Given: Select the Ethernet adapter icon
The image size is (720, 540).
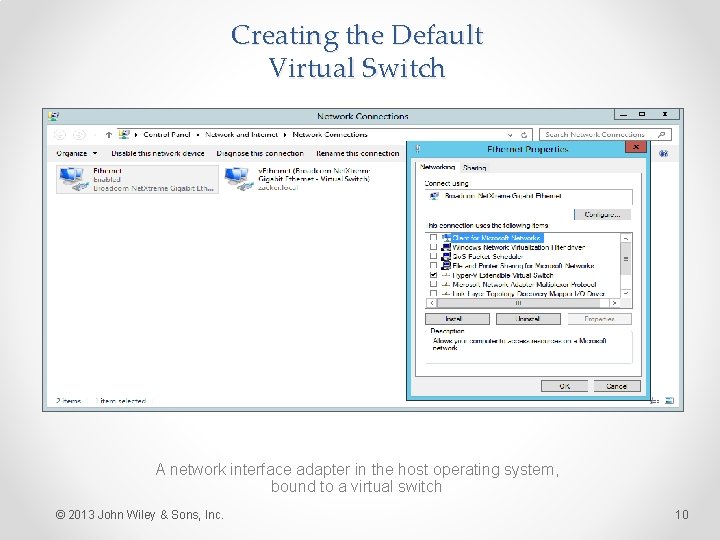Looking at the screenshot, I should pos(73,179).
